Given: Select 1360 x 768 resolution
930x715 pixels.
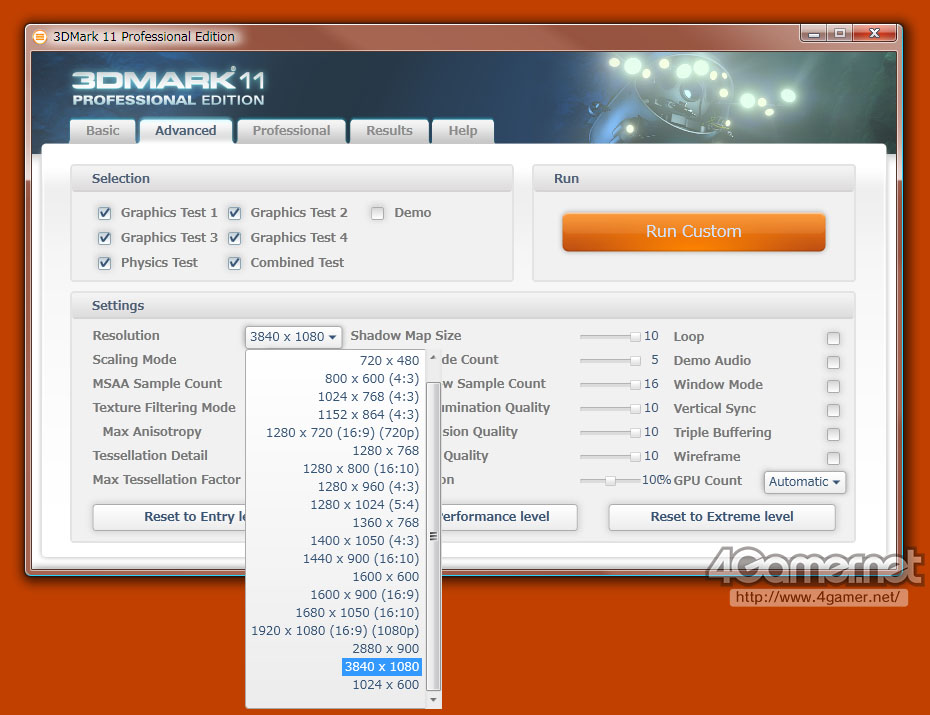Looking at the screenshot, I should coord(386,523).
